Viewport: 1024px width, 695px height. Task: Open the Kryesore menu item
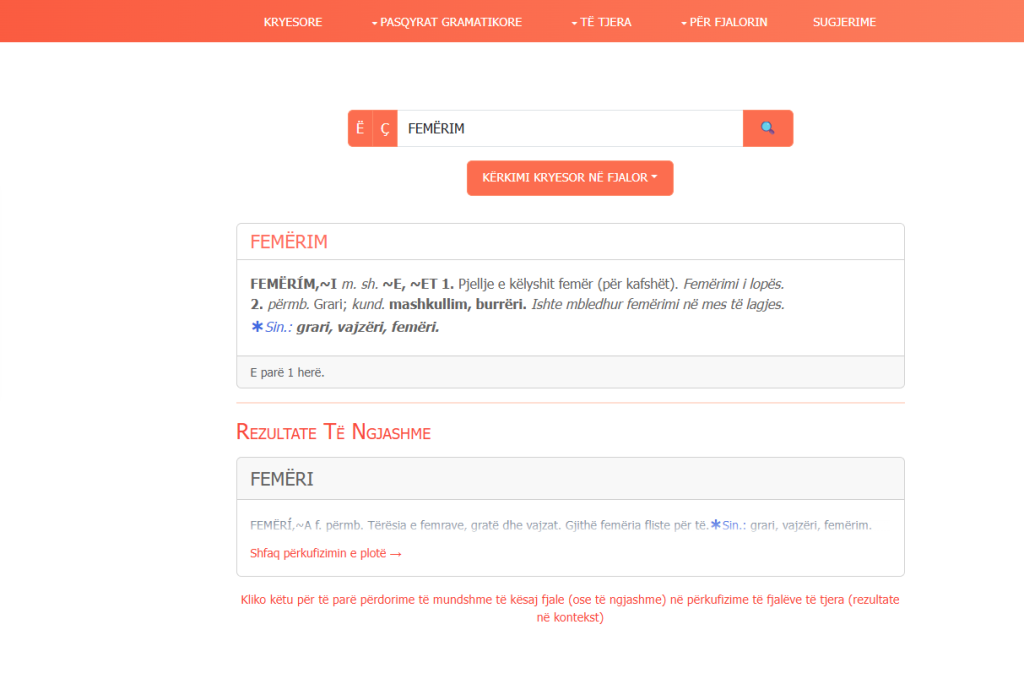click(x=292, y=22)
